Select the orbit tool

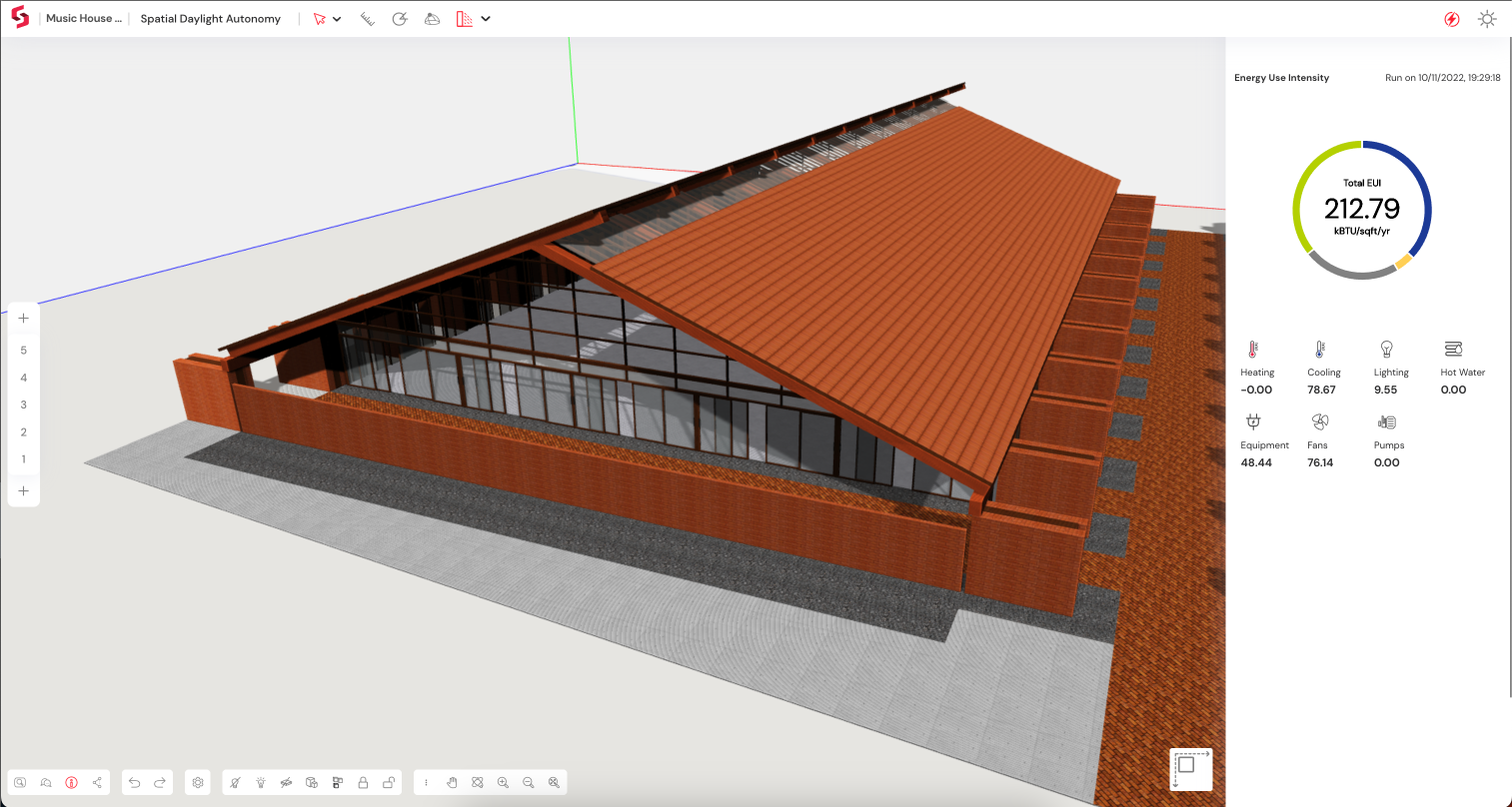(478, 782)
